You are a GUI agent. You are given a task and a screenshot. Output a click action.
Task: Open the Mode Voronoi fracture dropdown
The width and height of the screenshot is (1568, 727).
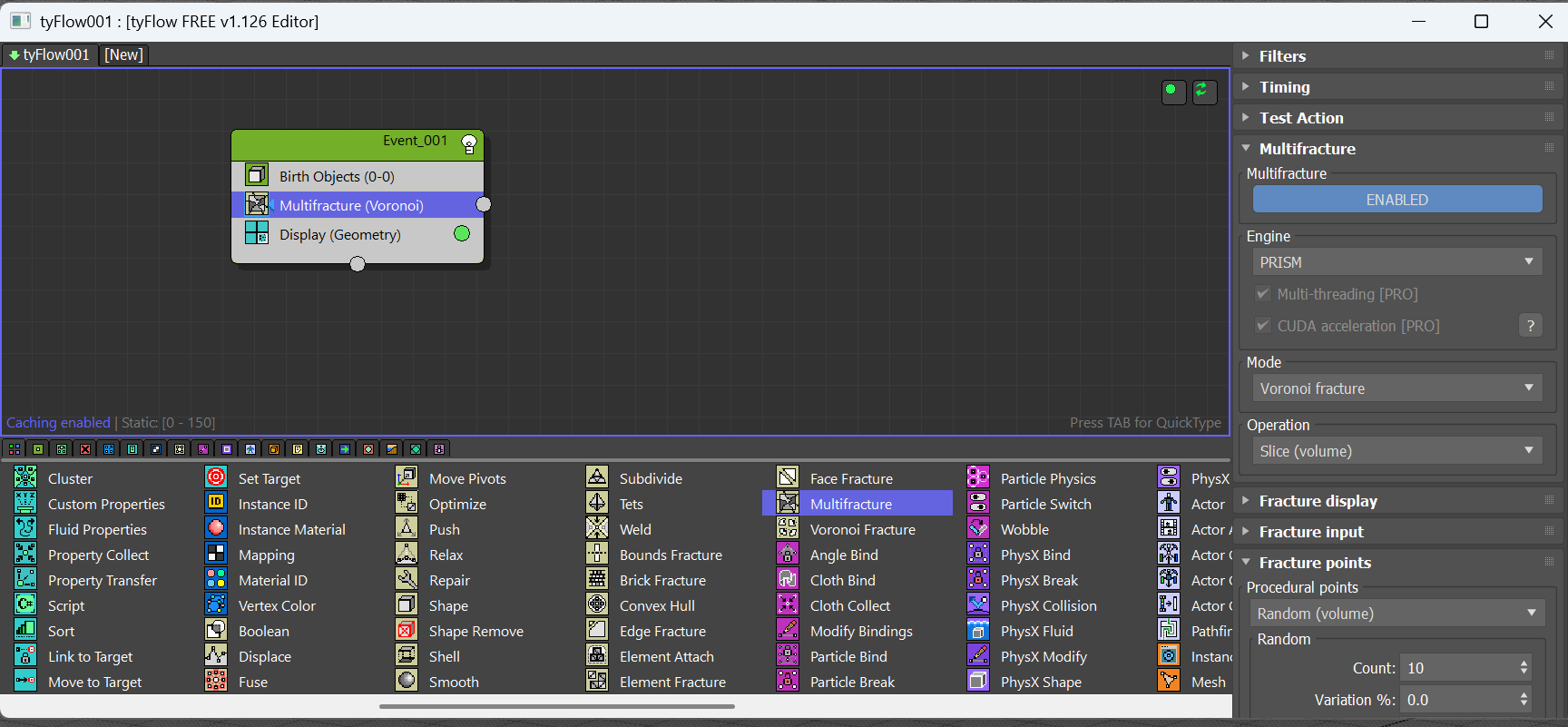point(1397,388)
